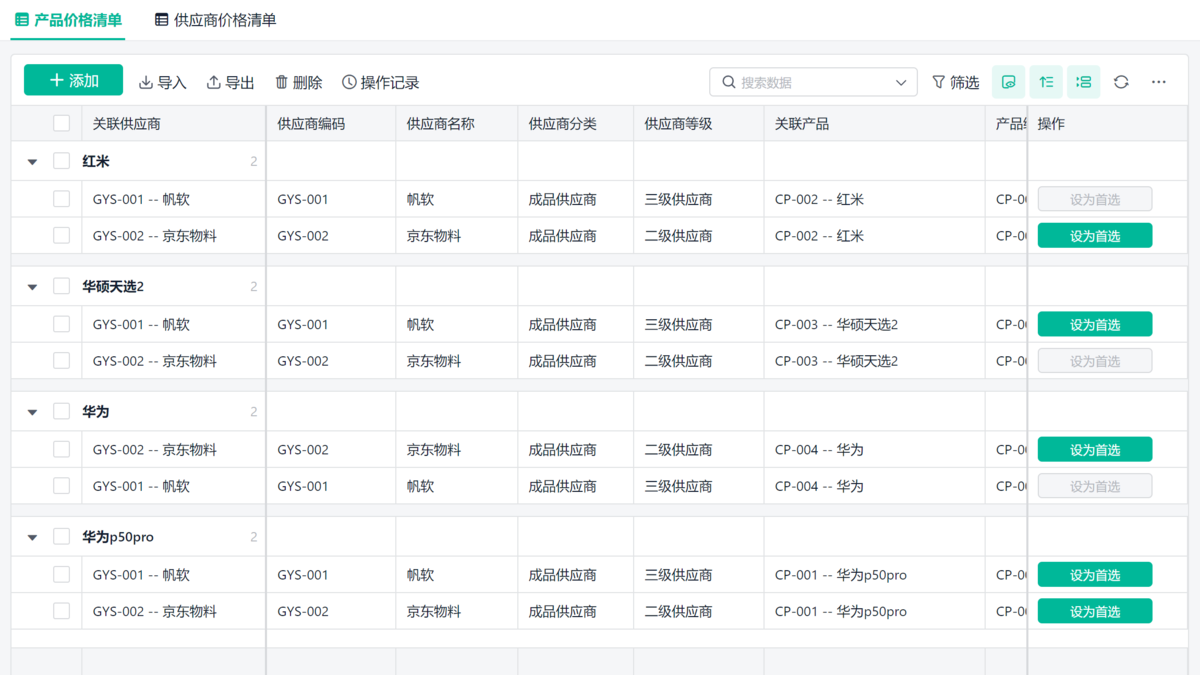
Task: Check the 红米 group checkbox
Action: pyautogui.click(x=62, y=161)
